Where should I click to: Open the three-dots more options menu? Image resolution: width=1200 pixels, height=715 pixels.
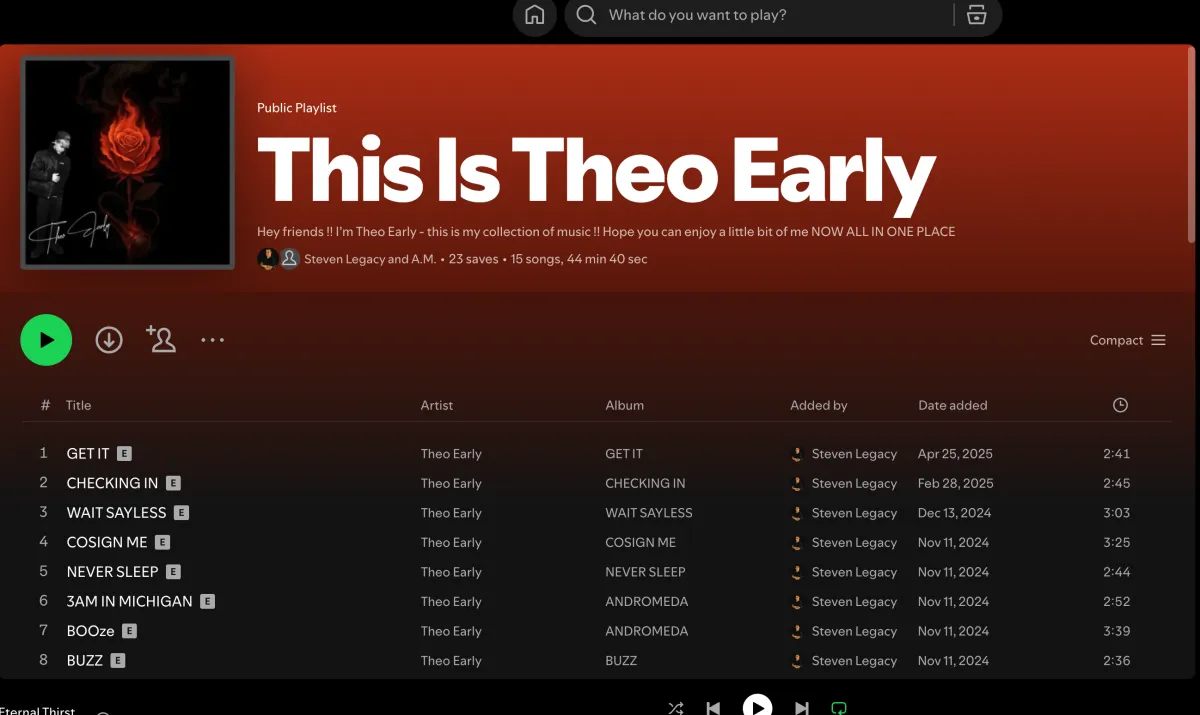(x=212, y=340)
